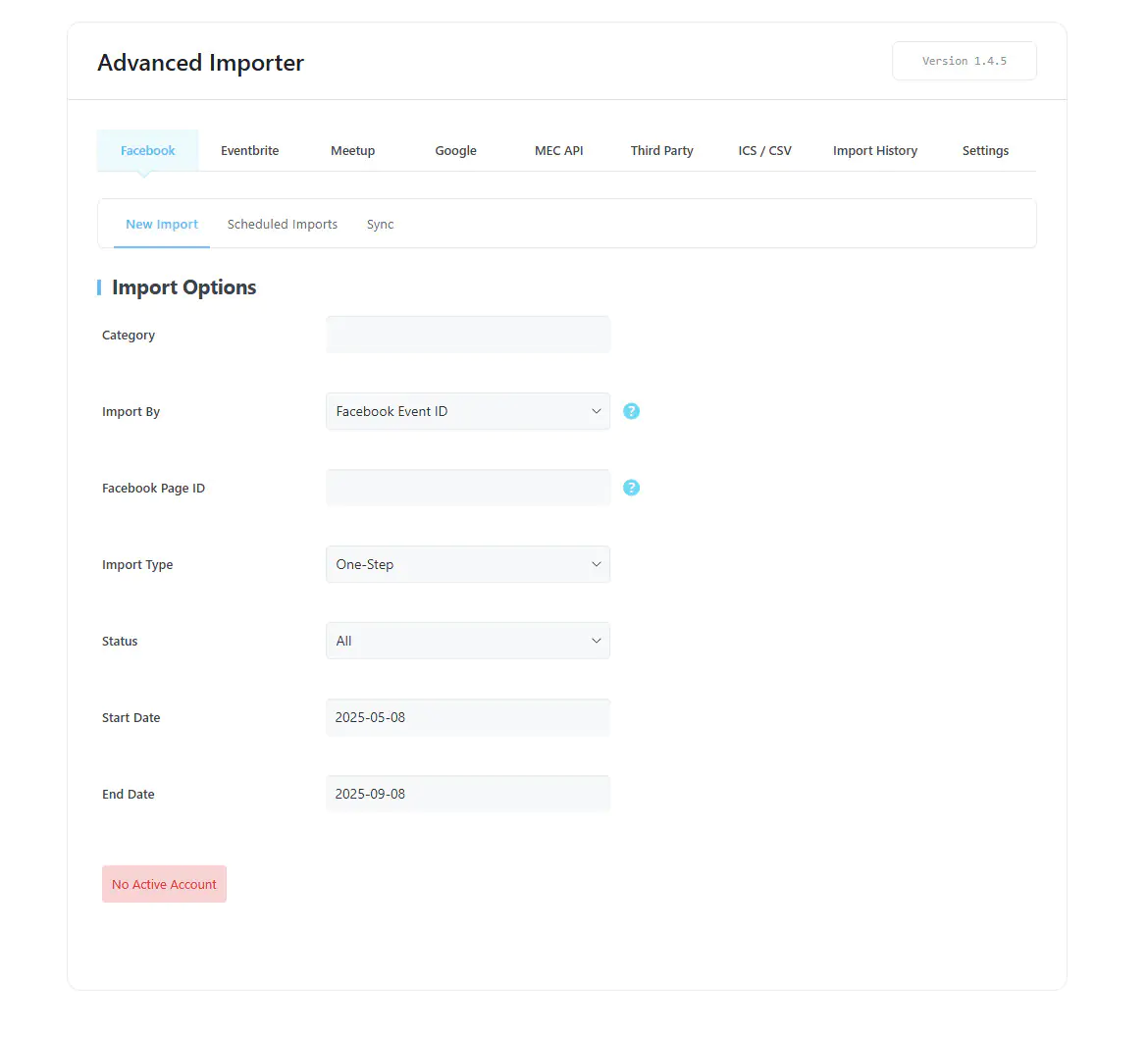
Task: Click the Import Options heading
Action: (x=183, y=287)
